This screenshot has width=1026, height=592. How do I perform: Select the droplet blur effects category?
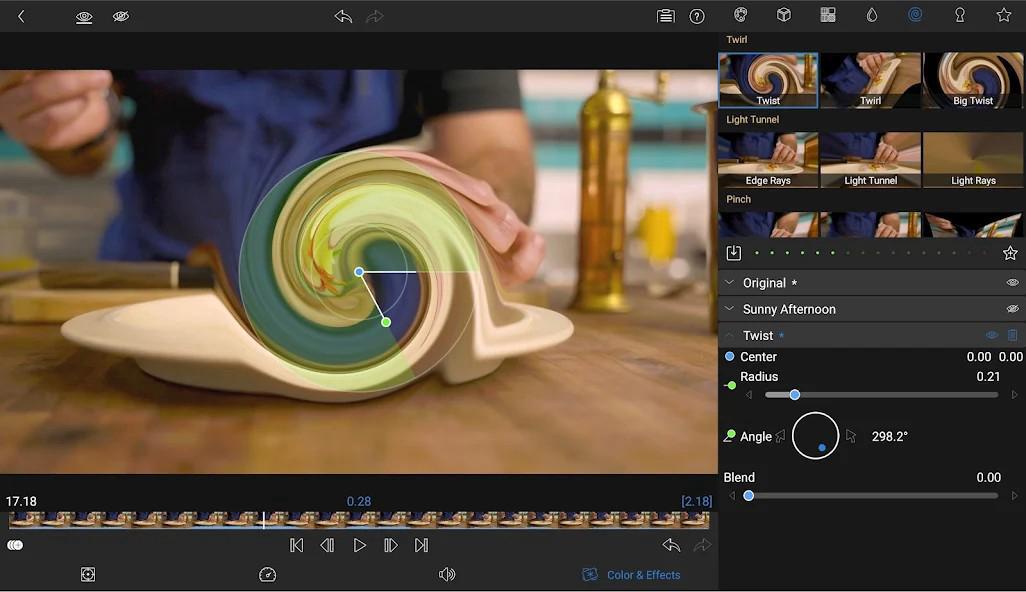click(x=869, y=15)
